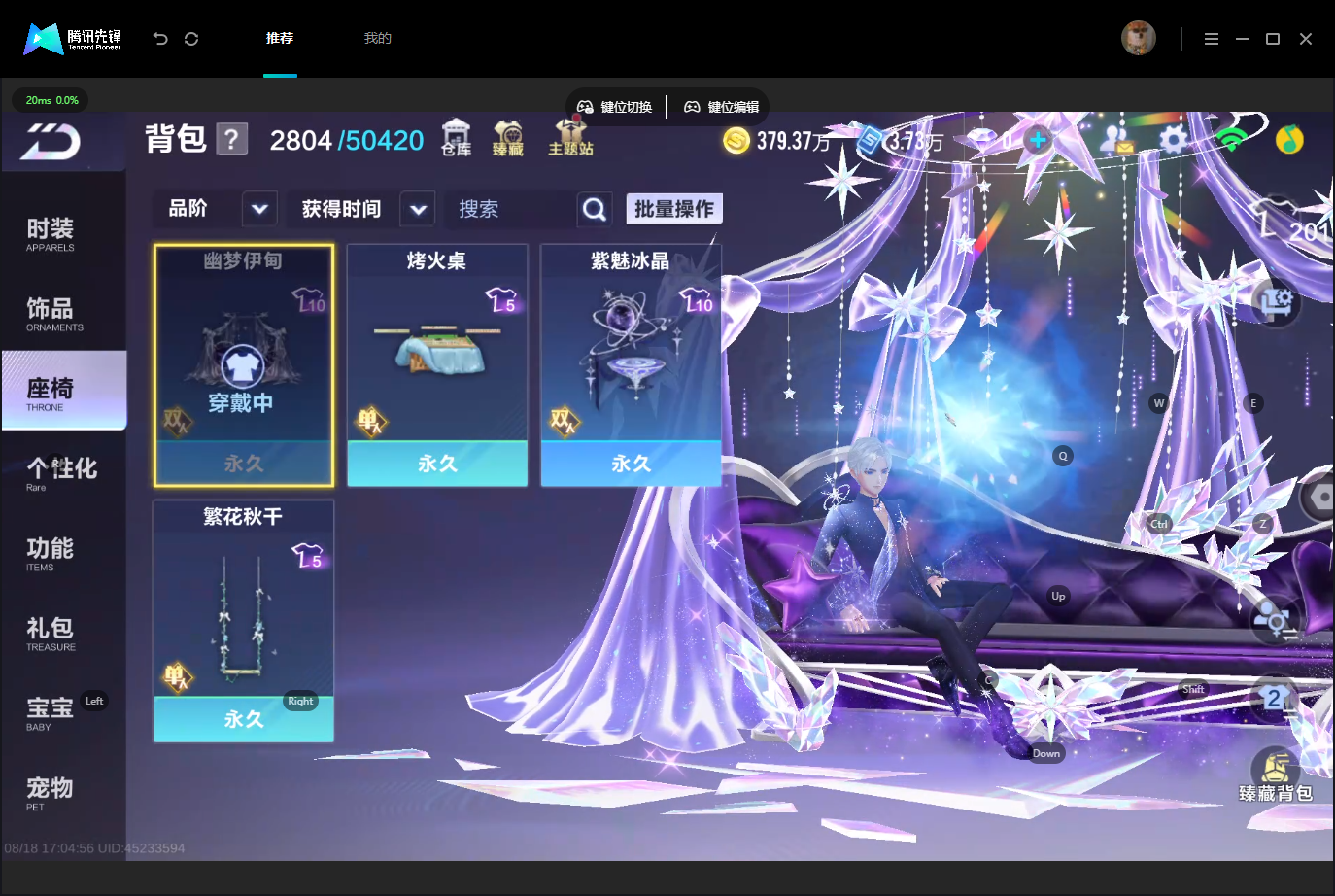Select the 幽梦伊甸 throne item
The width and height of the screenshot is (1335, 896).
click(x=244, y=365)
